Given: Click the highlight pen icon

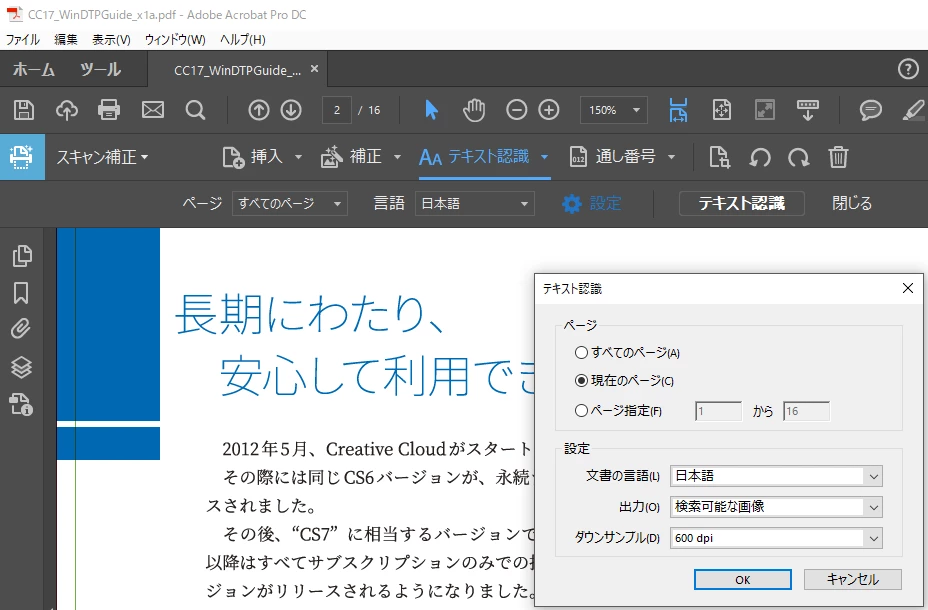Looking at the screenshot, I should [x=914, y=110].
